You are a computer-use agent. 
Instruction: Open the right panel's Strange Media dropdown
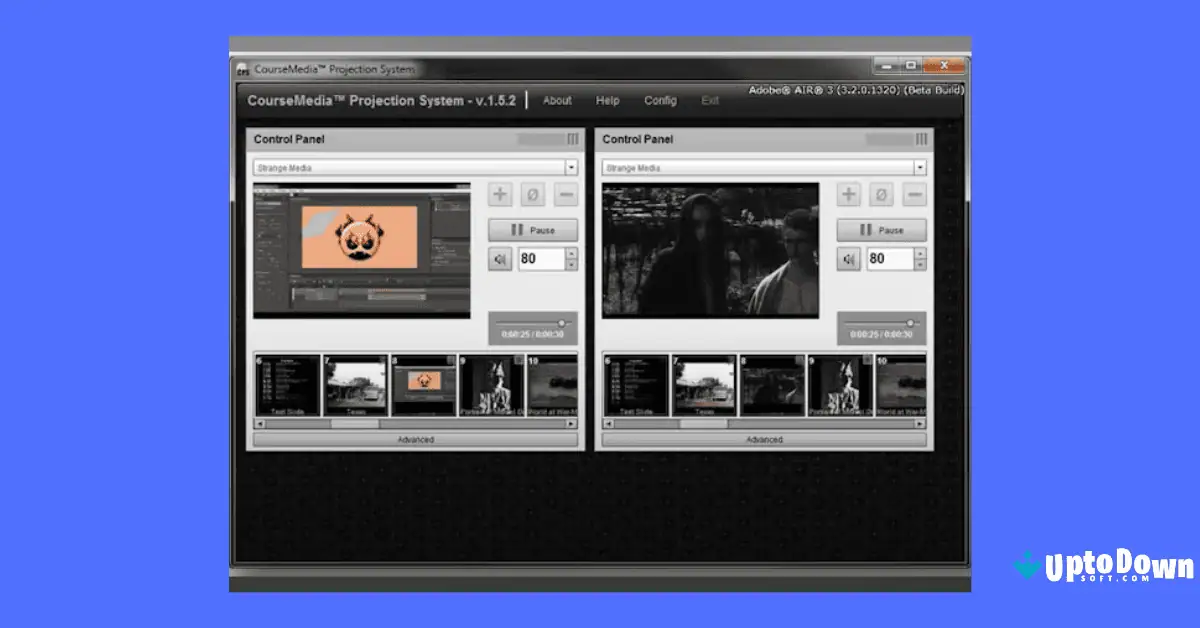click(765, 167)
